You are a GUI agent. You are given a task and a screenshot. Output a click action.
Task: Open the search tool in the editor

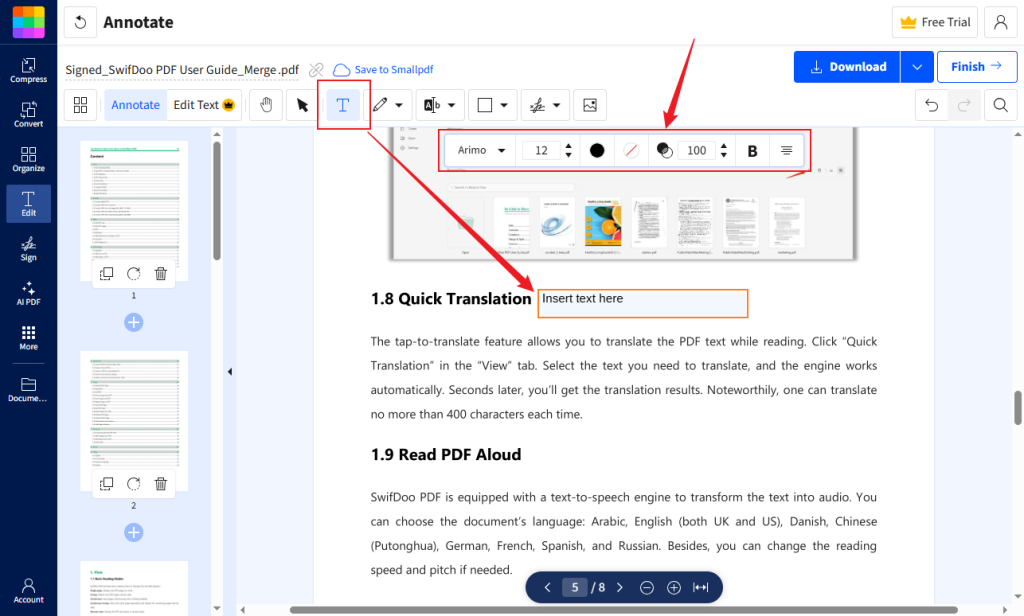[x=1000, y=104]
